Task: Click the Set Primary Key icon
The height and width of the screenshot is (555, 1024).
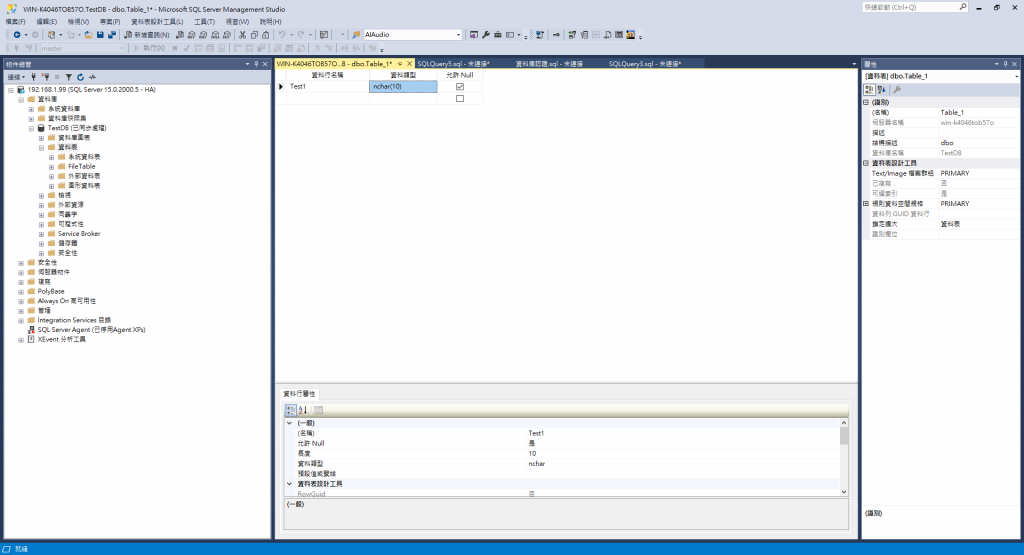Action: pos(556,35)
